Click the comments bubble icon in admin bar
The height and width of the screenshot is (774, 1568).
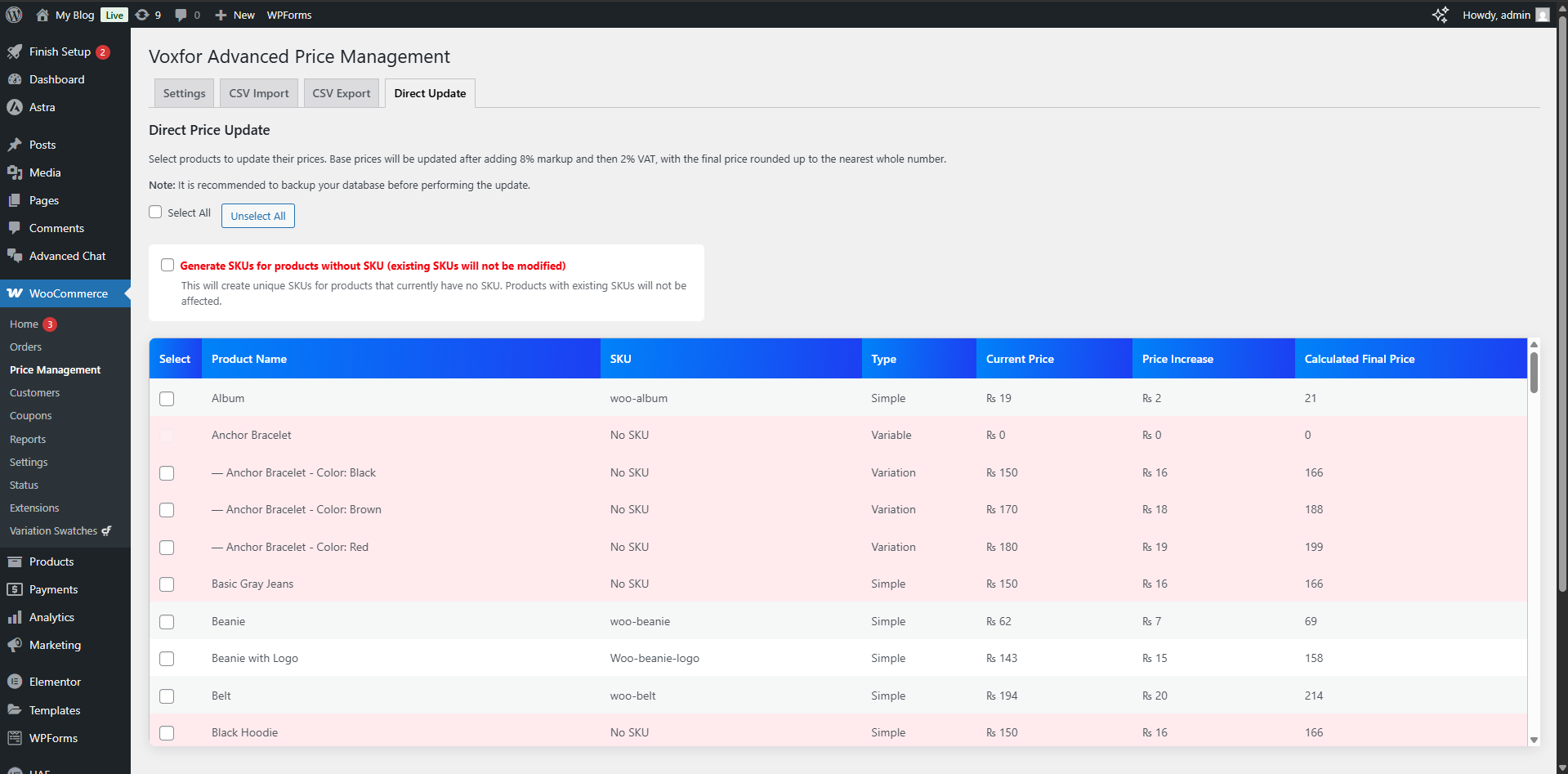tap(181, 15)
